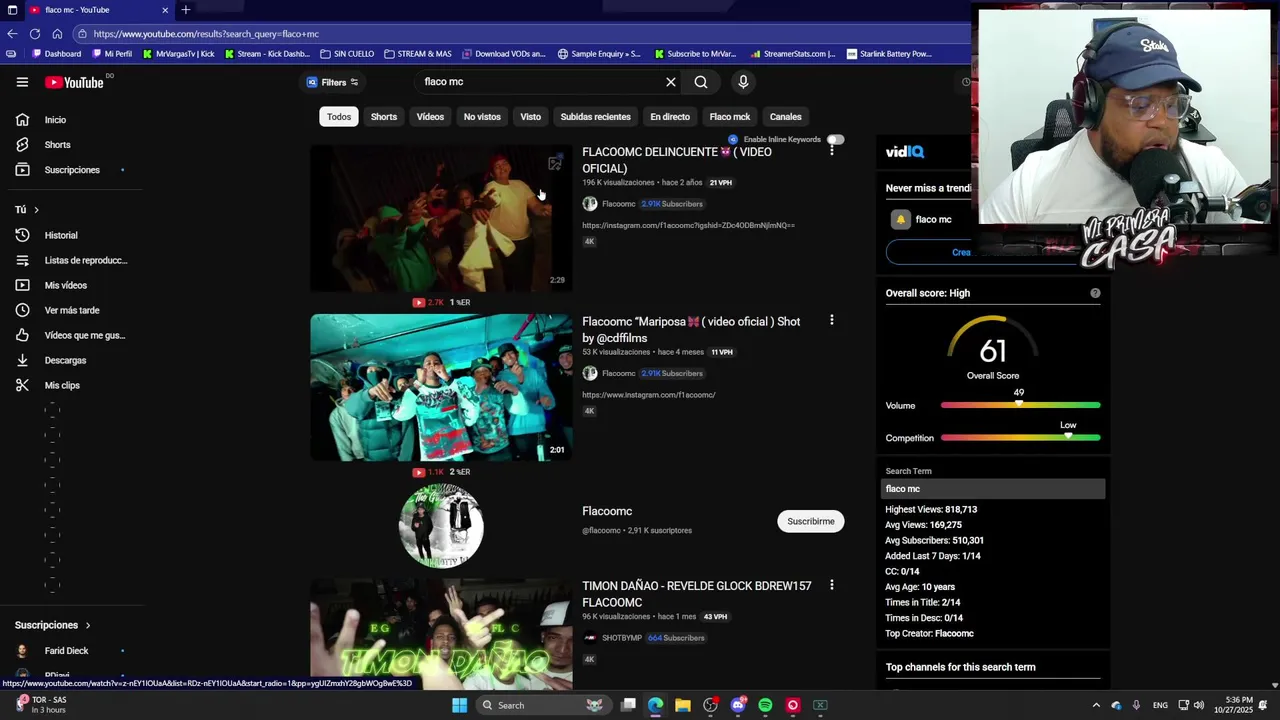Go to the YouTube logo home
This screenshot has width=1280, height=720.
pyautogui.click(x=74, y=82)
